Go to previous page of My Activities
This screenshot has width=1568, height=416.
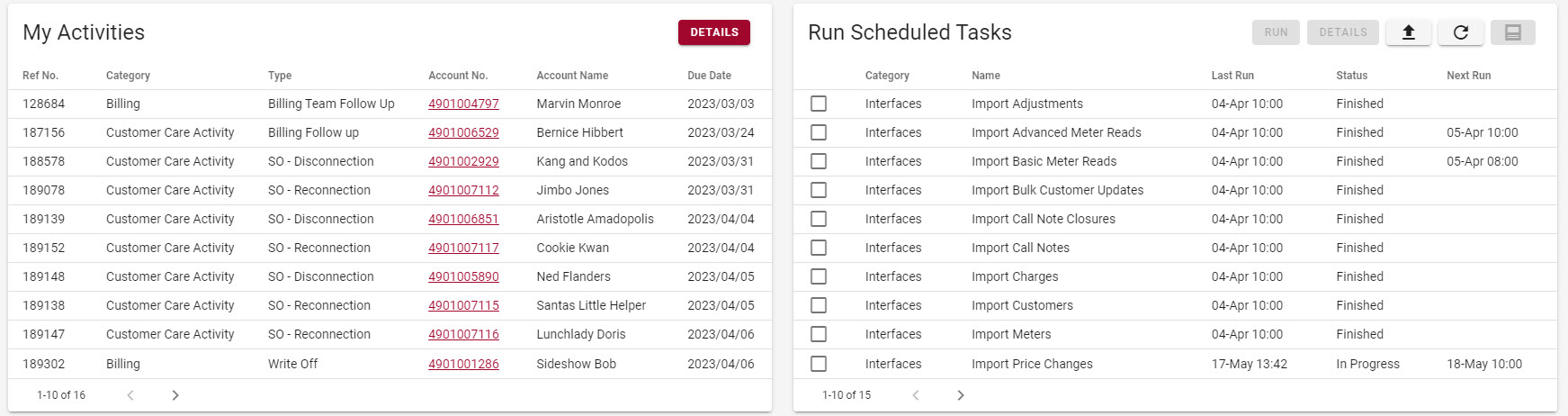[x=130, y=395]
